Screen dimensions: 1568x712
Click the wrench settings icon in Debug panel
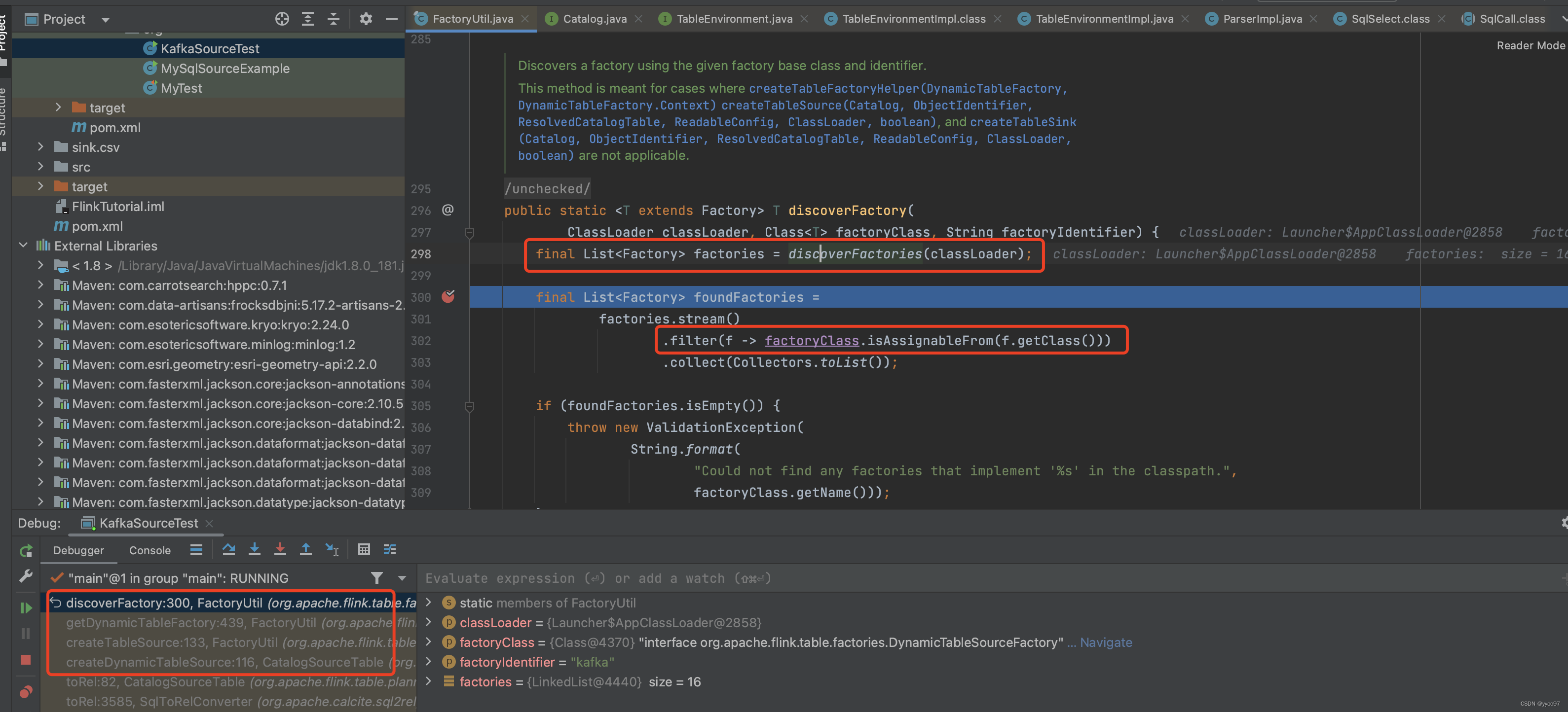26,576
